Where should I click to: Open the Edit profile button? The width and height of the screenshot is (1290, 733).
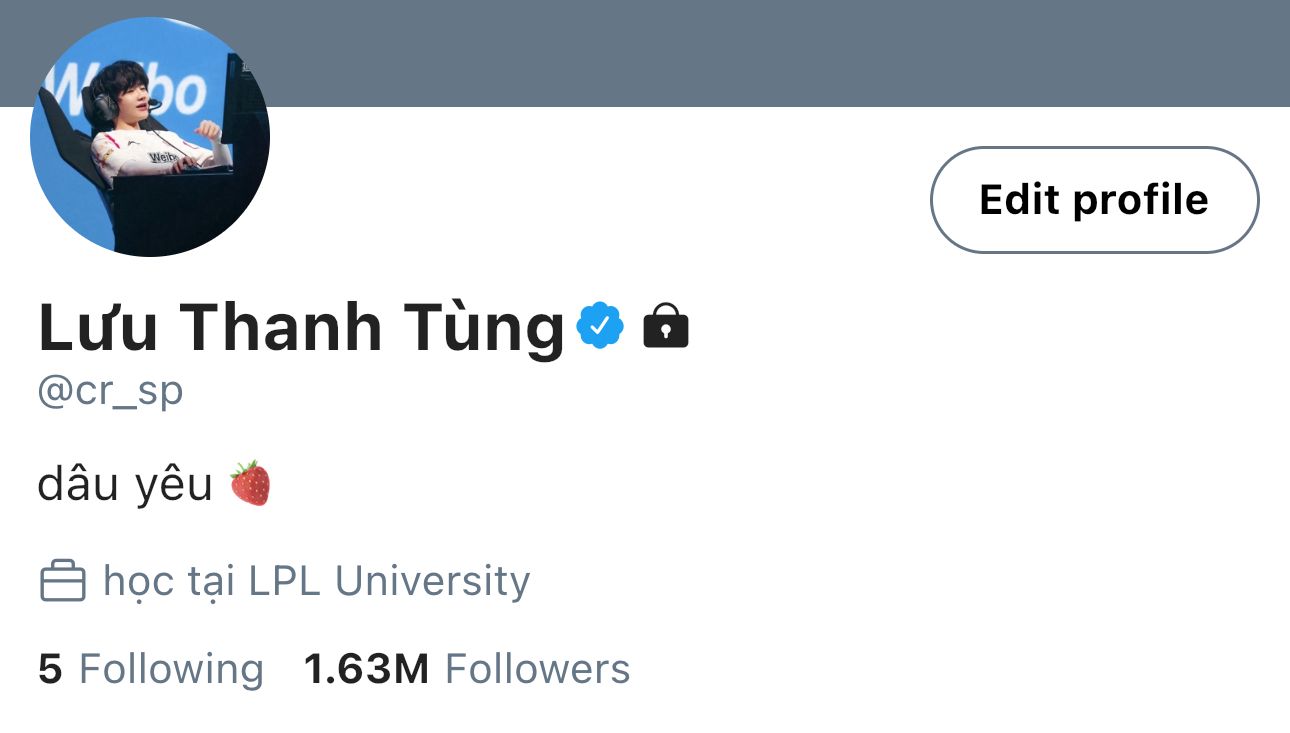[1094, 200]
